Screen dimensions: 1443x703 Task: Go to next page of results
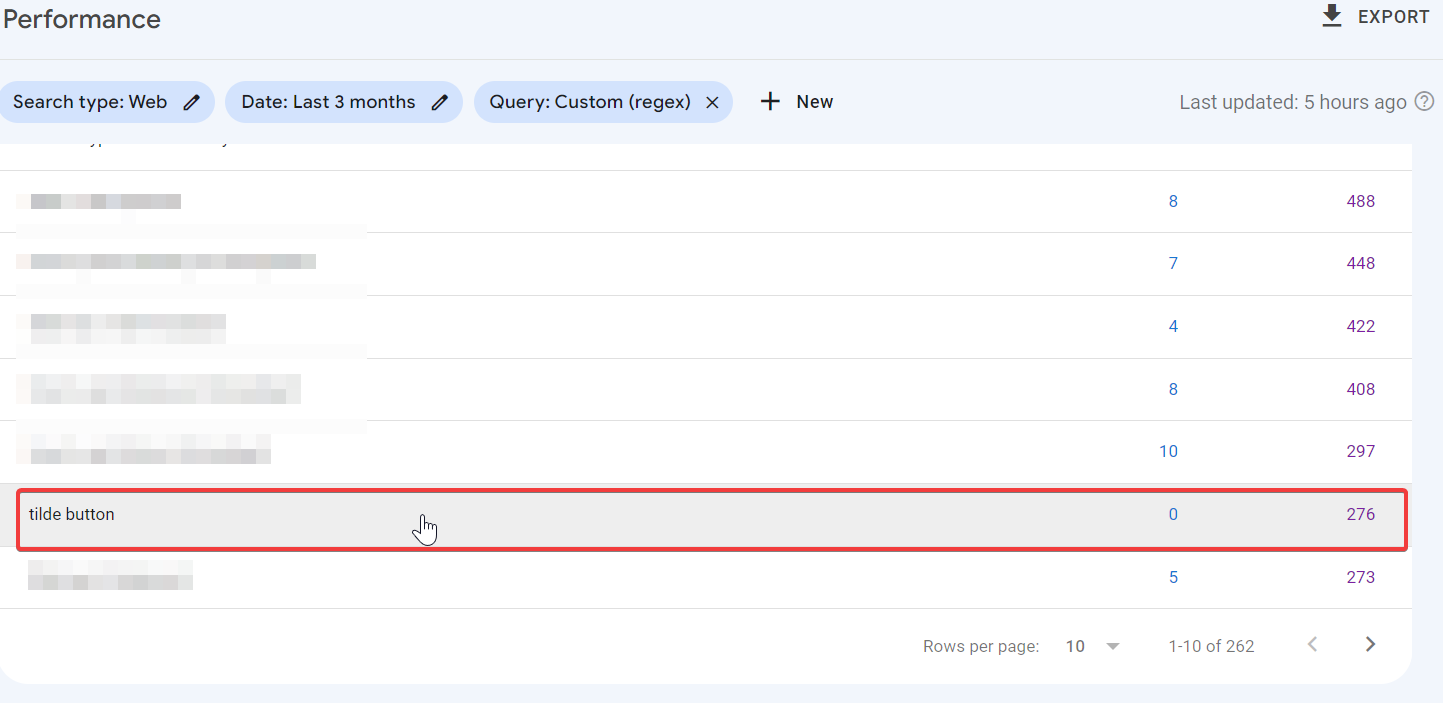1370,645
